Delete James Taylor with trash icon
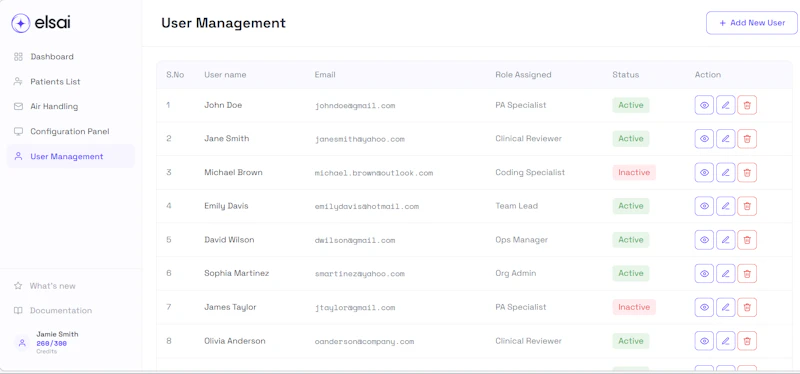 [747, 307]
